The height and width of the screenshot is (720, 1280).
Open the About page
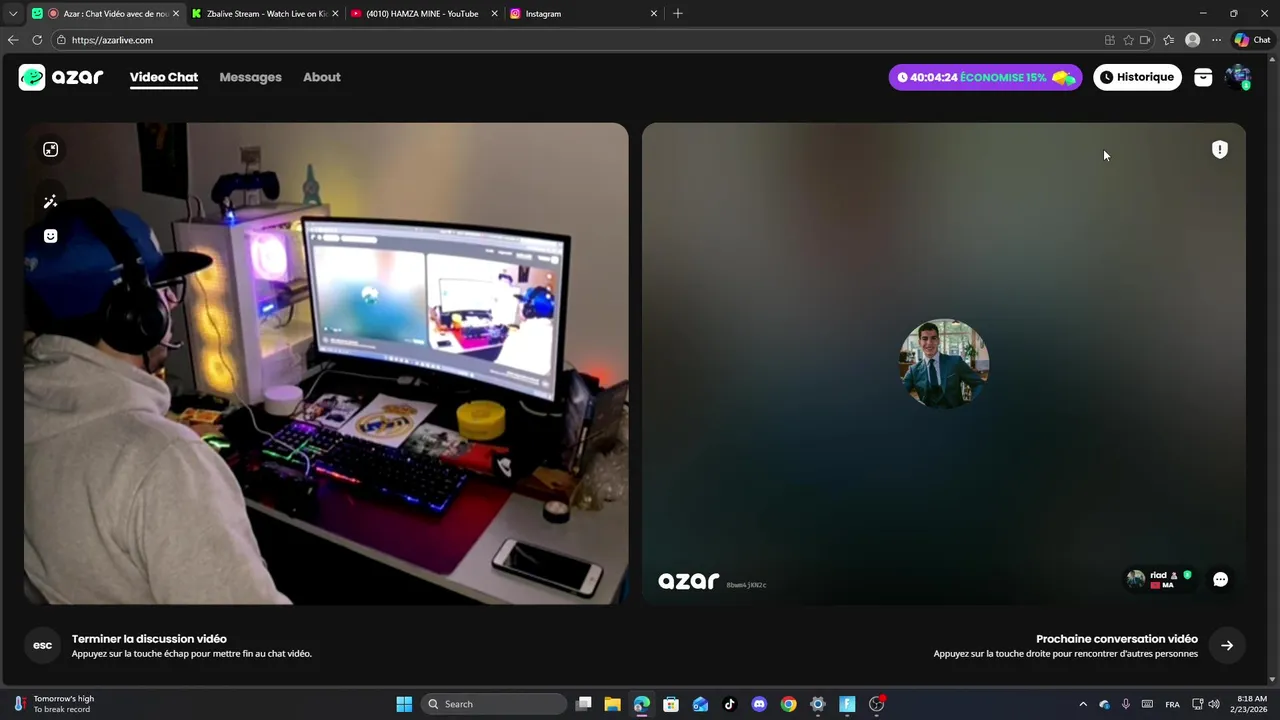coord(322,77)
